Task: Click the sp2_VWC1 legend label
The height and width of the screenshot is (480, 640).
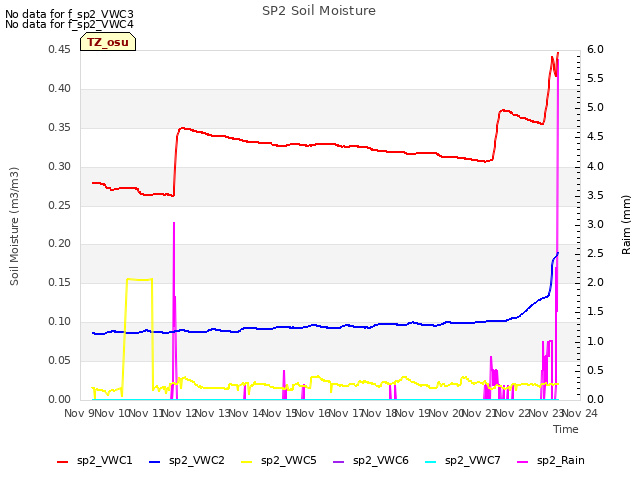Action: 104,460
